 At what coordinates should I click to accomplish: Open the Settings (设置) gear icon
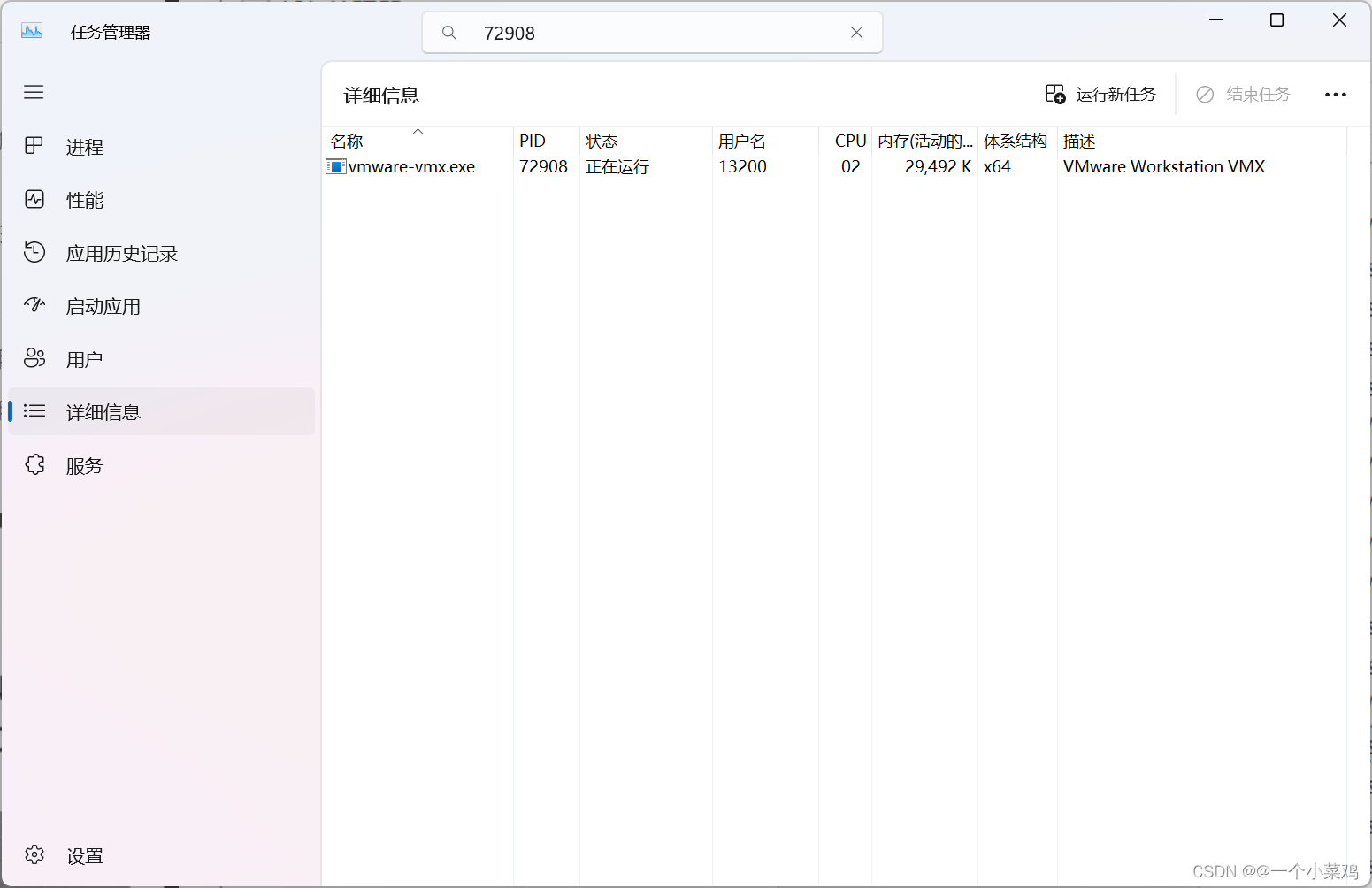(34, 854)
